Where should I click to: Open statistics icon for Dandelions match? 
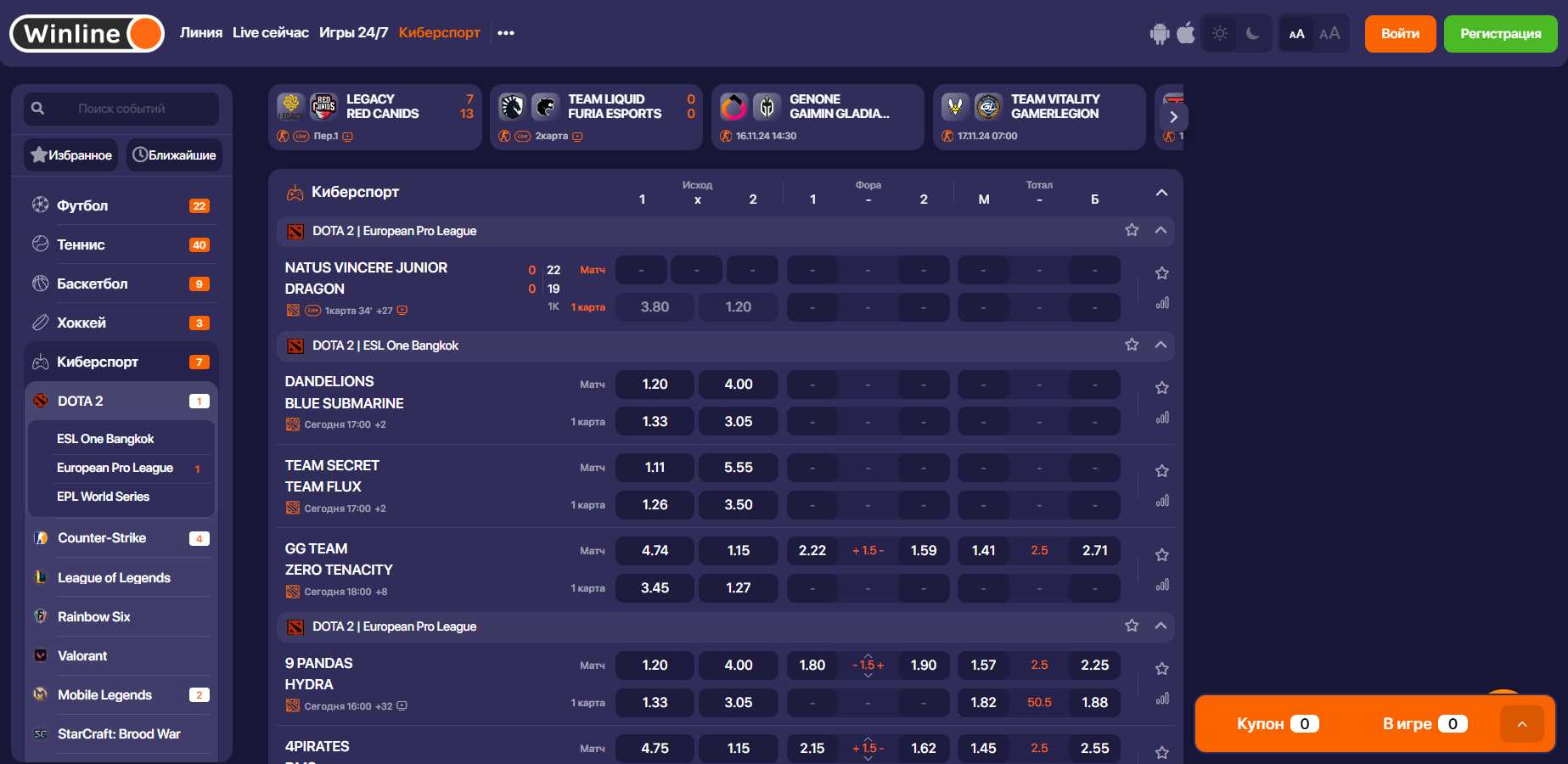(1162, 418)
